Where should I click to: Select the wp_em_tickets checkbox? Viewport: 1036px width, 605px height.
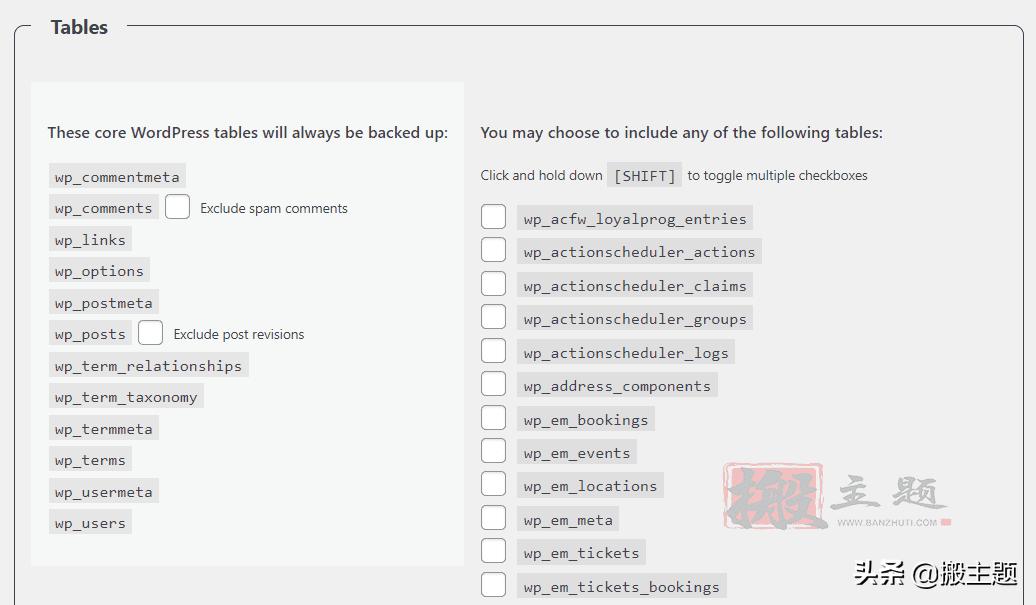coord(493,551)
